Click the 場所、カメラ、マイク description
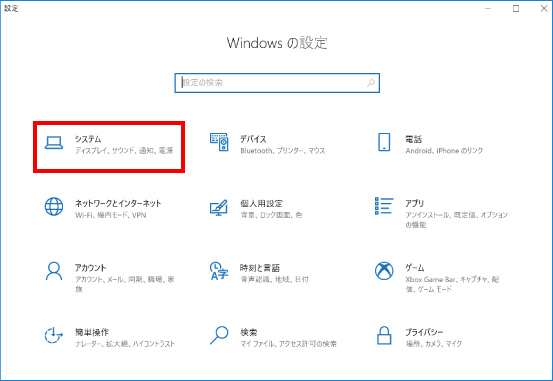553x381 pixels. pyautogui.click(x=434, y=344)
